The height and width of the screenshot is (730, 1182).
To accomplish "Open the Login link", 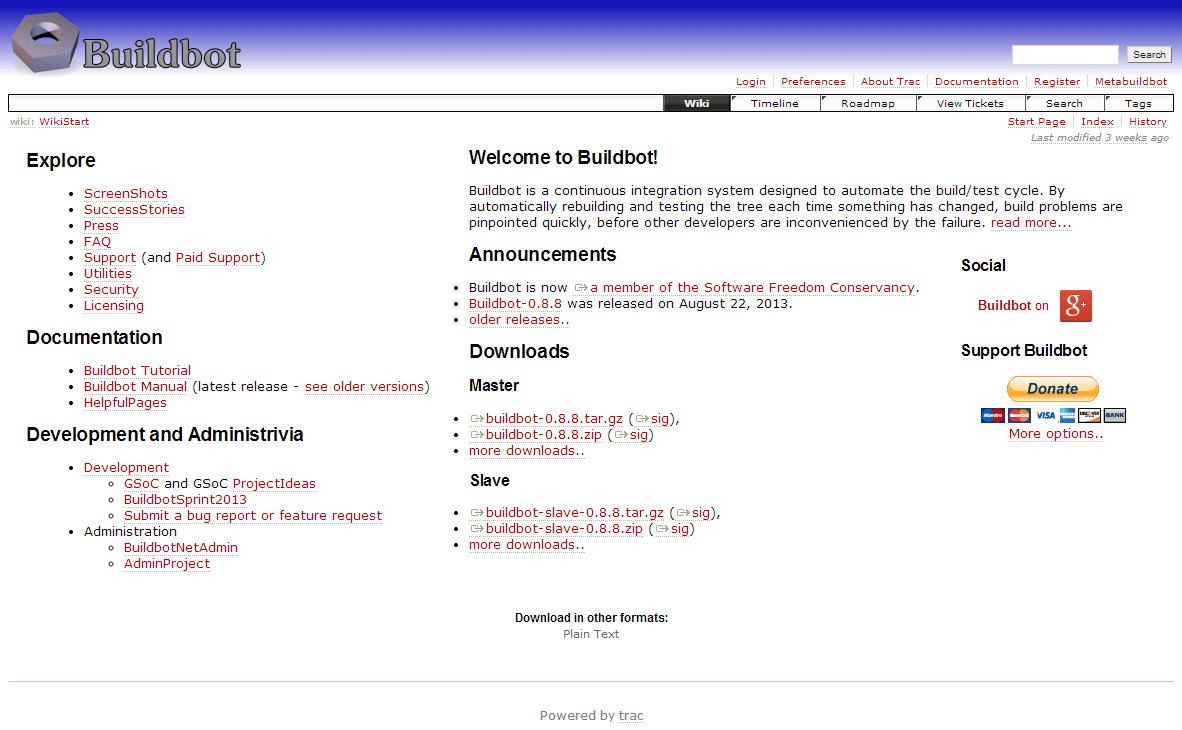I will 750,81.
